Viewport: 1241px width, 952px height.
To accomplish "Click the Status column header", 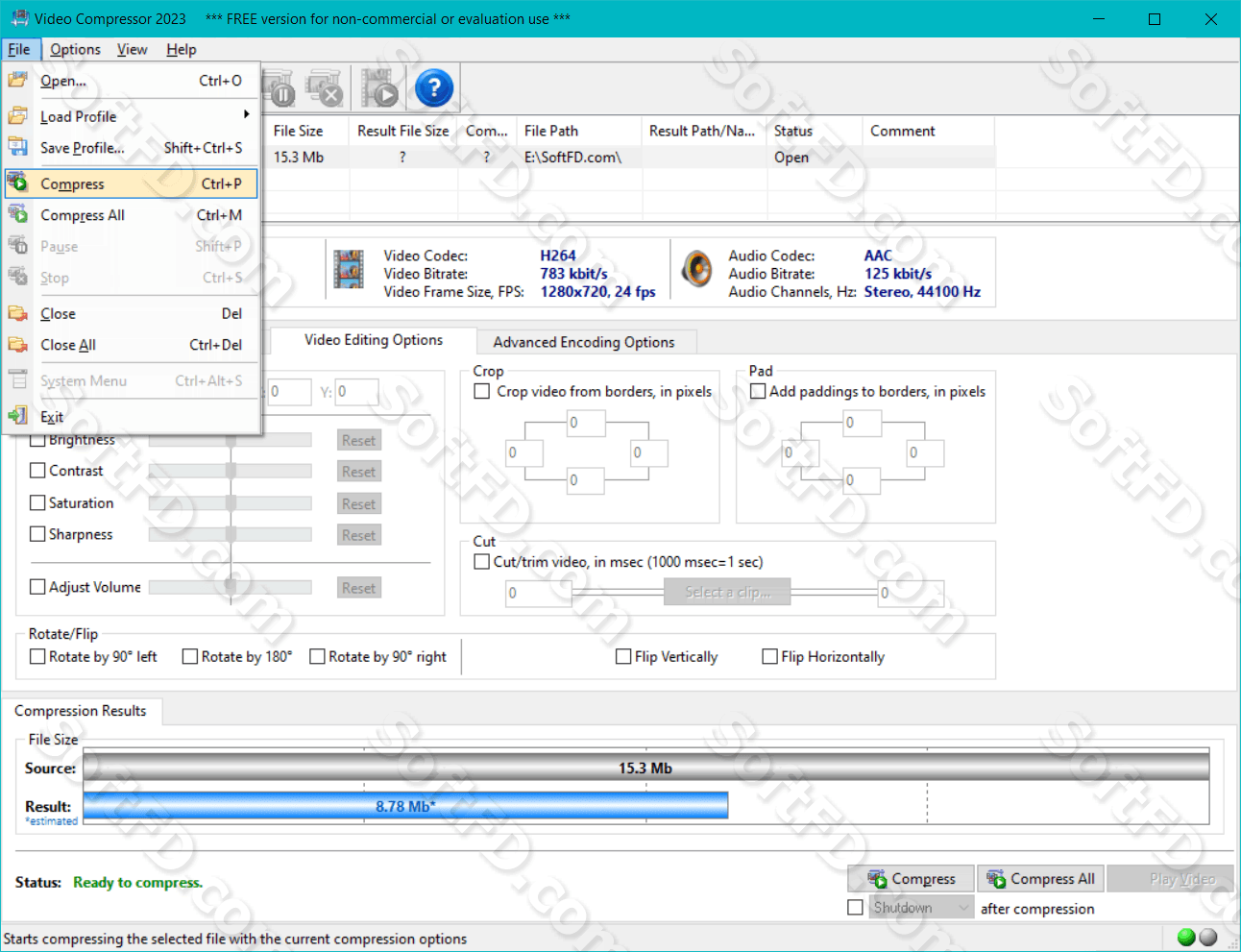I will coord(815,131).
